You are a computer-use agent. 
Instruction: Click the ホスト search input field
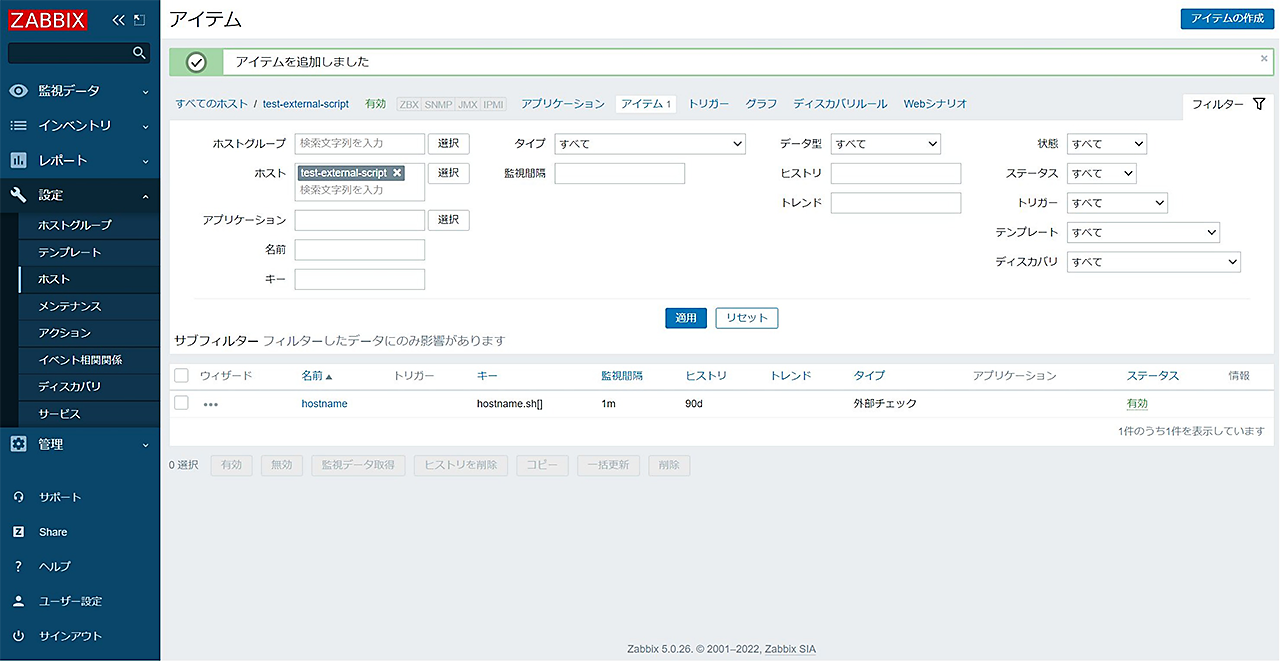[360, 188]
